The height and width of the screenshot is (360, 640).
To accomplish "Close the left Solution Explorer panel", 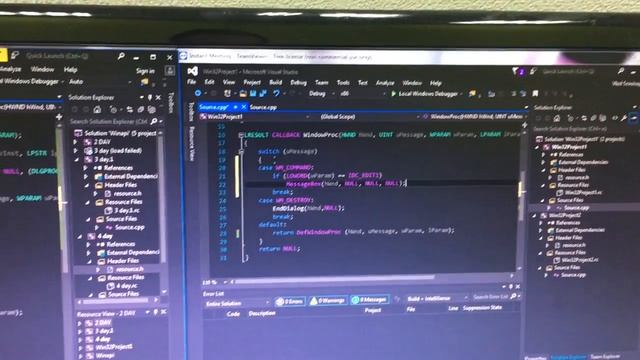I will (158, 97).
